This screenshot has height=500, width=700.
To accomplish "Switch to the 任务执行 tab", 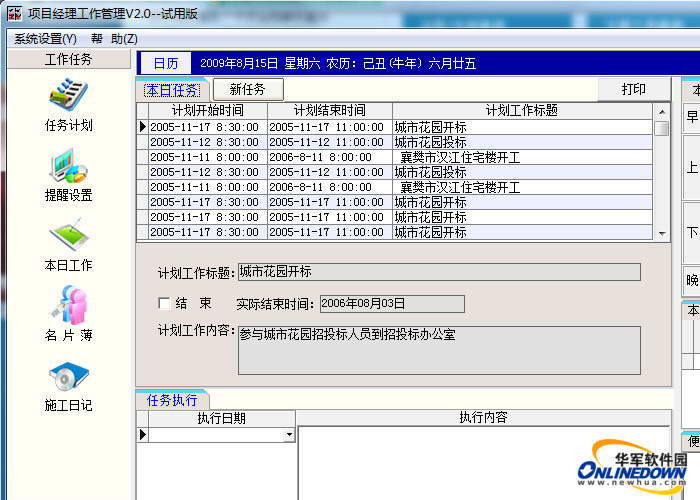I will tap(172, 400).
